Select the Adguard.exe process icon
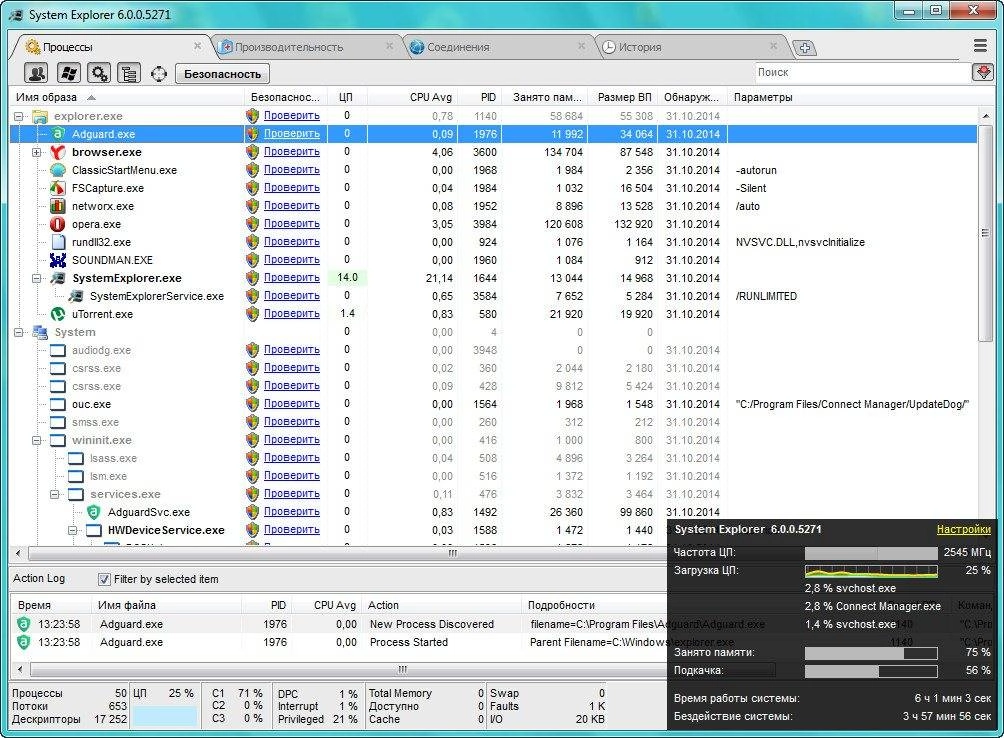 tap(58, 134)
